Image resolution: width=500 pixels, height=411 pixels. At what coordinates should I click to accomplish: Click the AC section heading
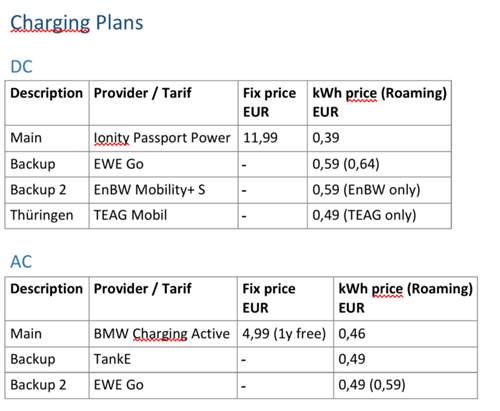21,262
